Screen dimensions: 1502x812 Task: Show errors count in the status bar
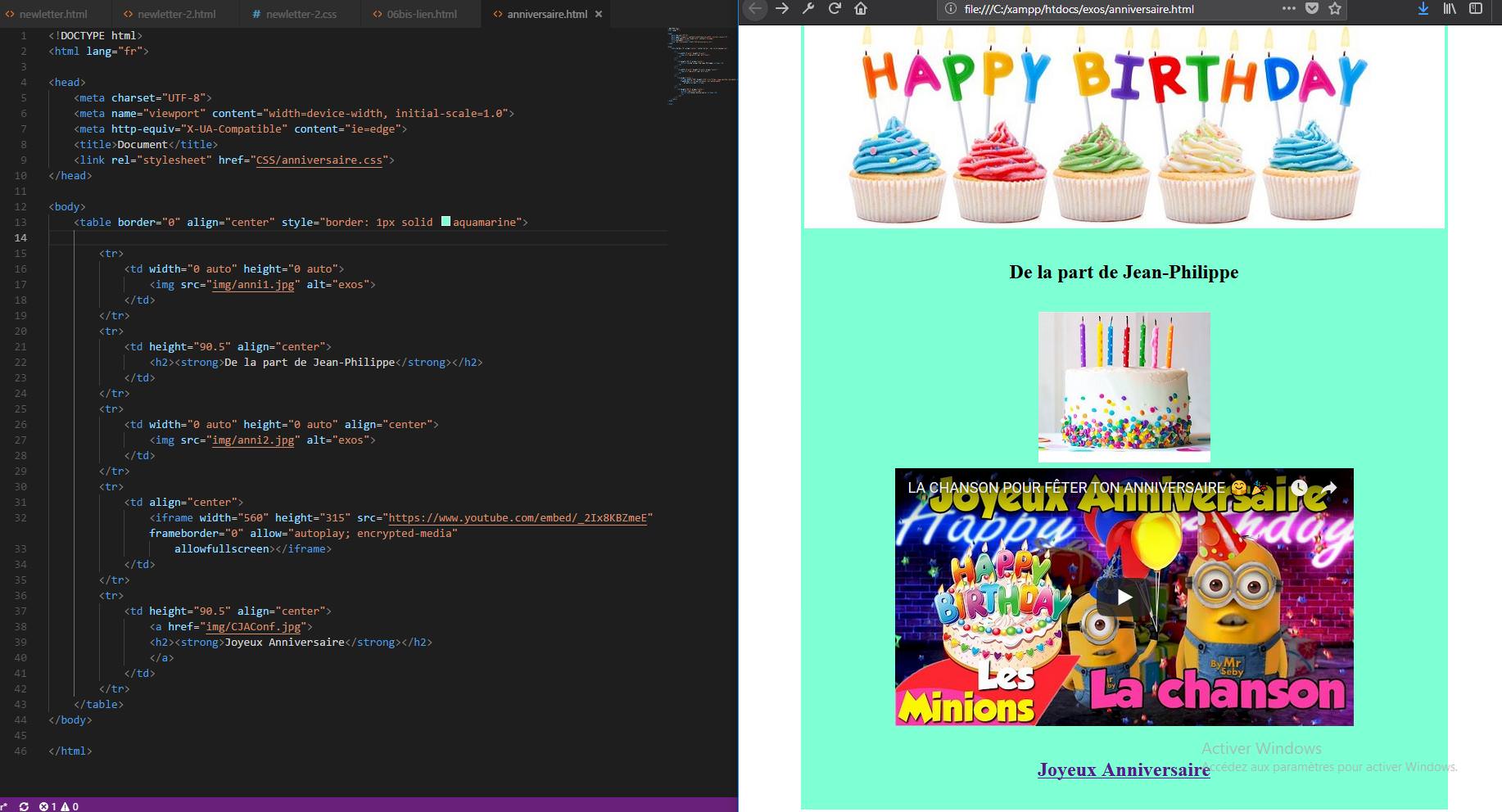48,805
